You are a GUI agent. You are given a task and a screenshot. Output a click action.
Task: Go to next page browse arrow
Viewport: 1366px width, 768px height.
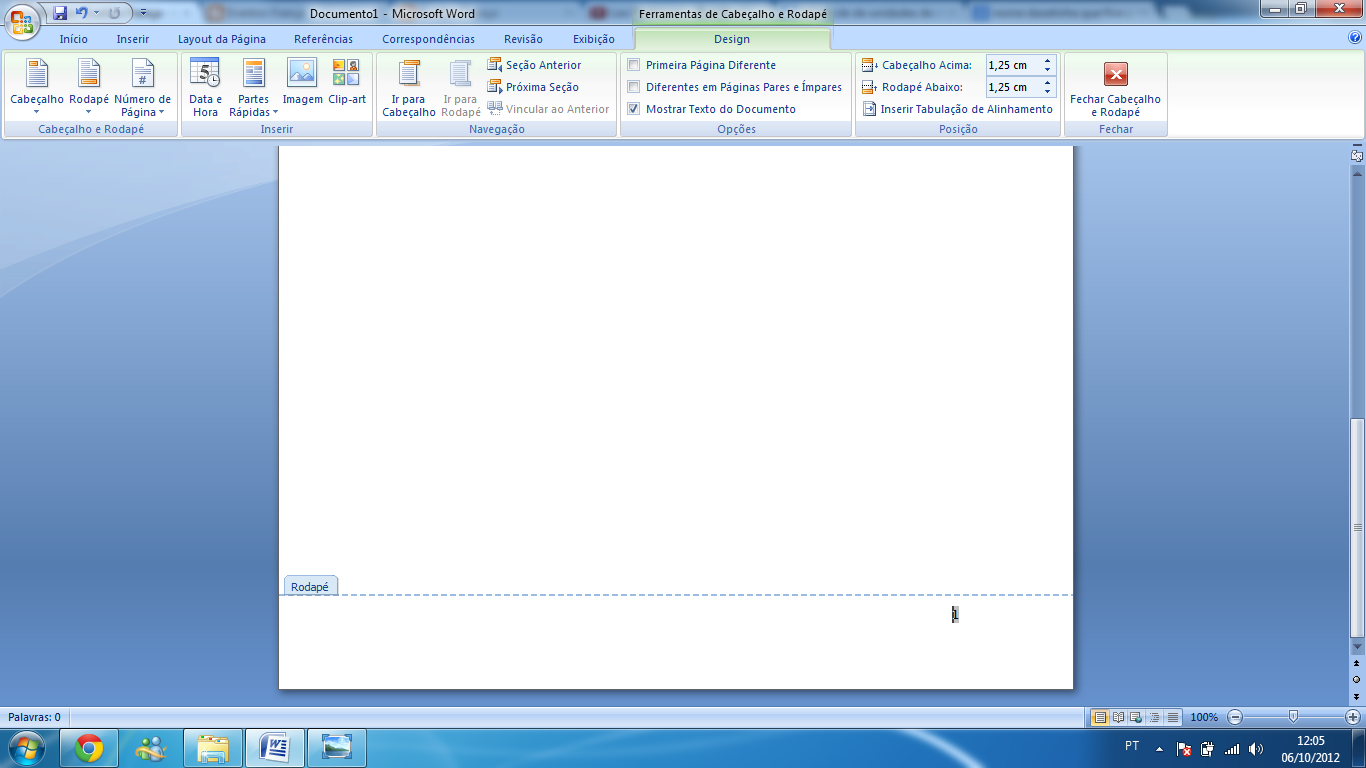tap(1357, 696)
